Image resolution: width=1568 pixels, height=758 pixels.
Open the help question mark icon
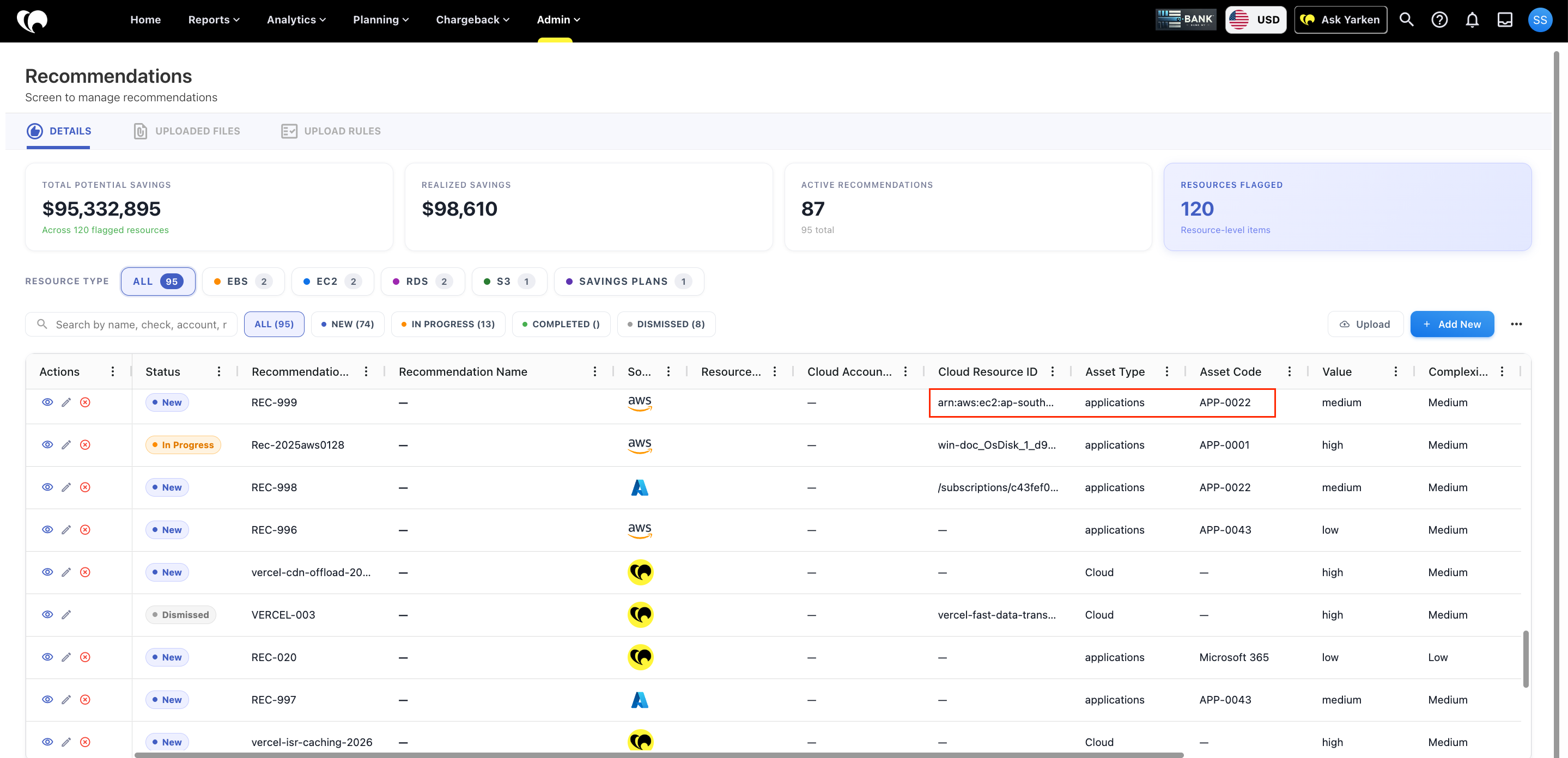[x=1439, y=20]
